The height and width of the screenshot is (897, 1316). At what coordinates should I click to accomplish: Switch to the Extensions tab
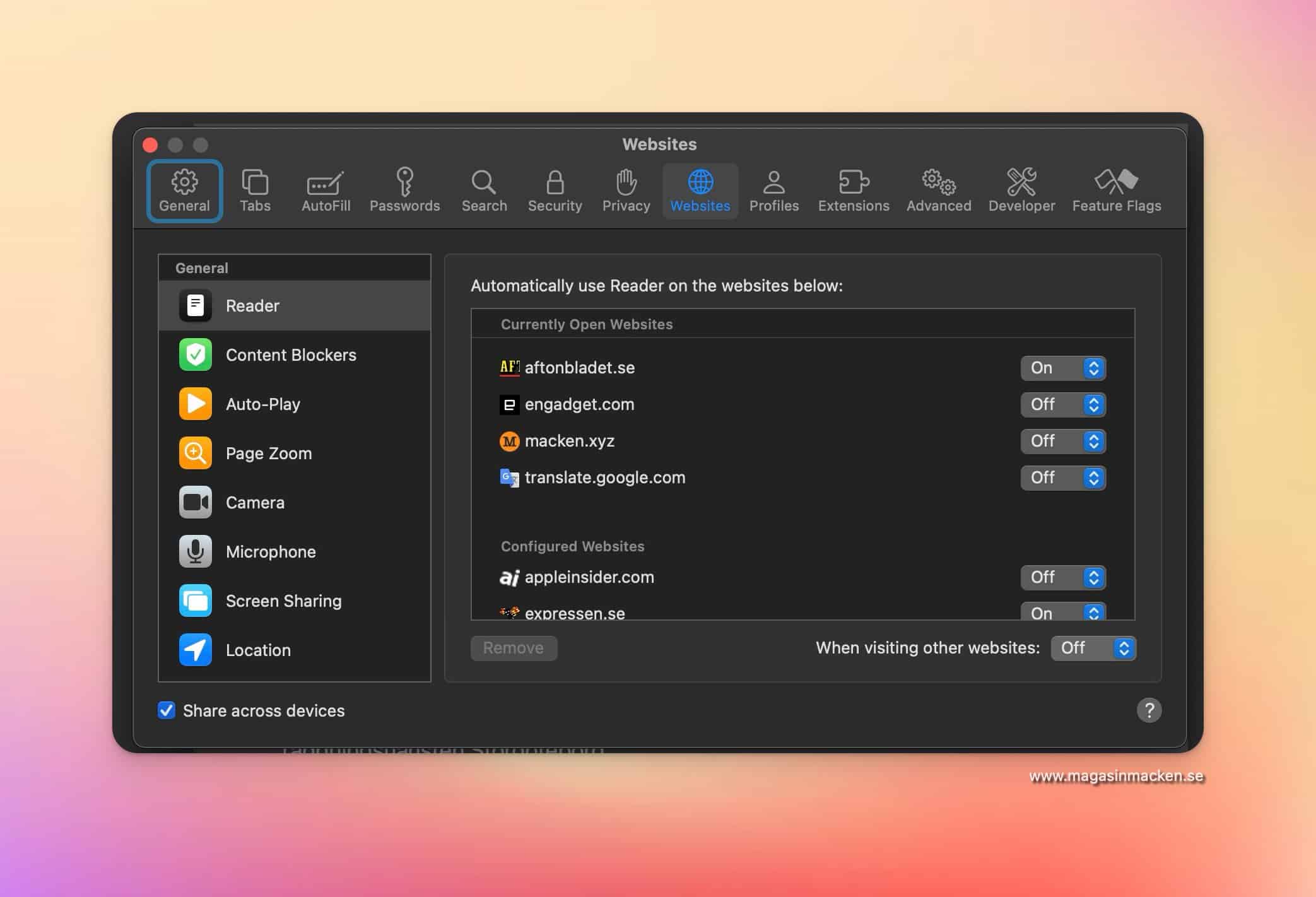[853, 190]
